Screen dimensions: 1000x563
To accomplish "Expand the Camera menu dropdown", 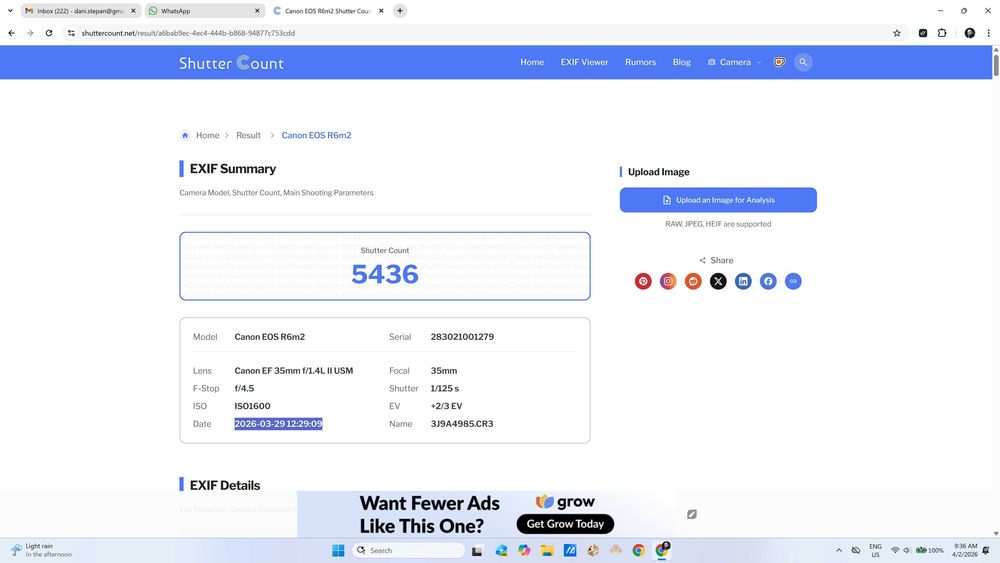I will coord(735,62).
